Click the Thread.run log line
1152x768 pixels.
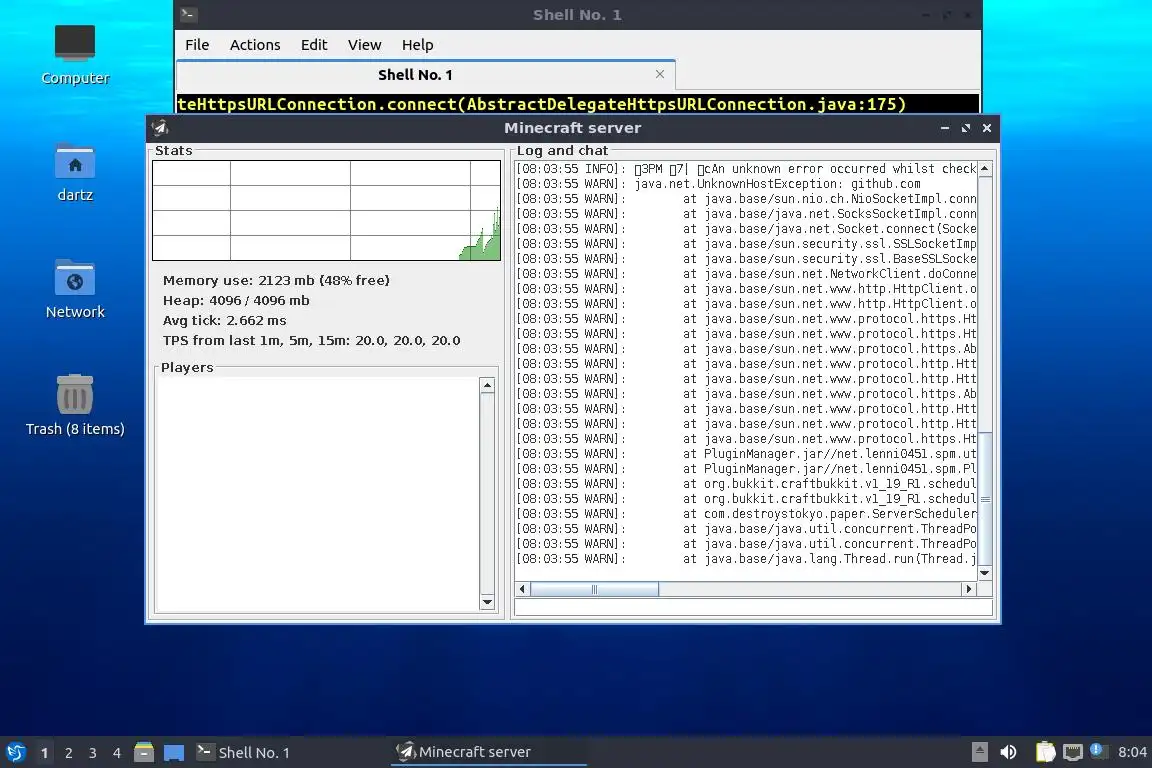pos(746,559)
